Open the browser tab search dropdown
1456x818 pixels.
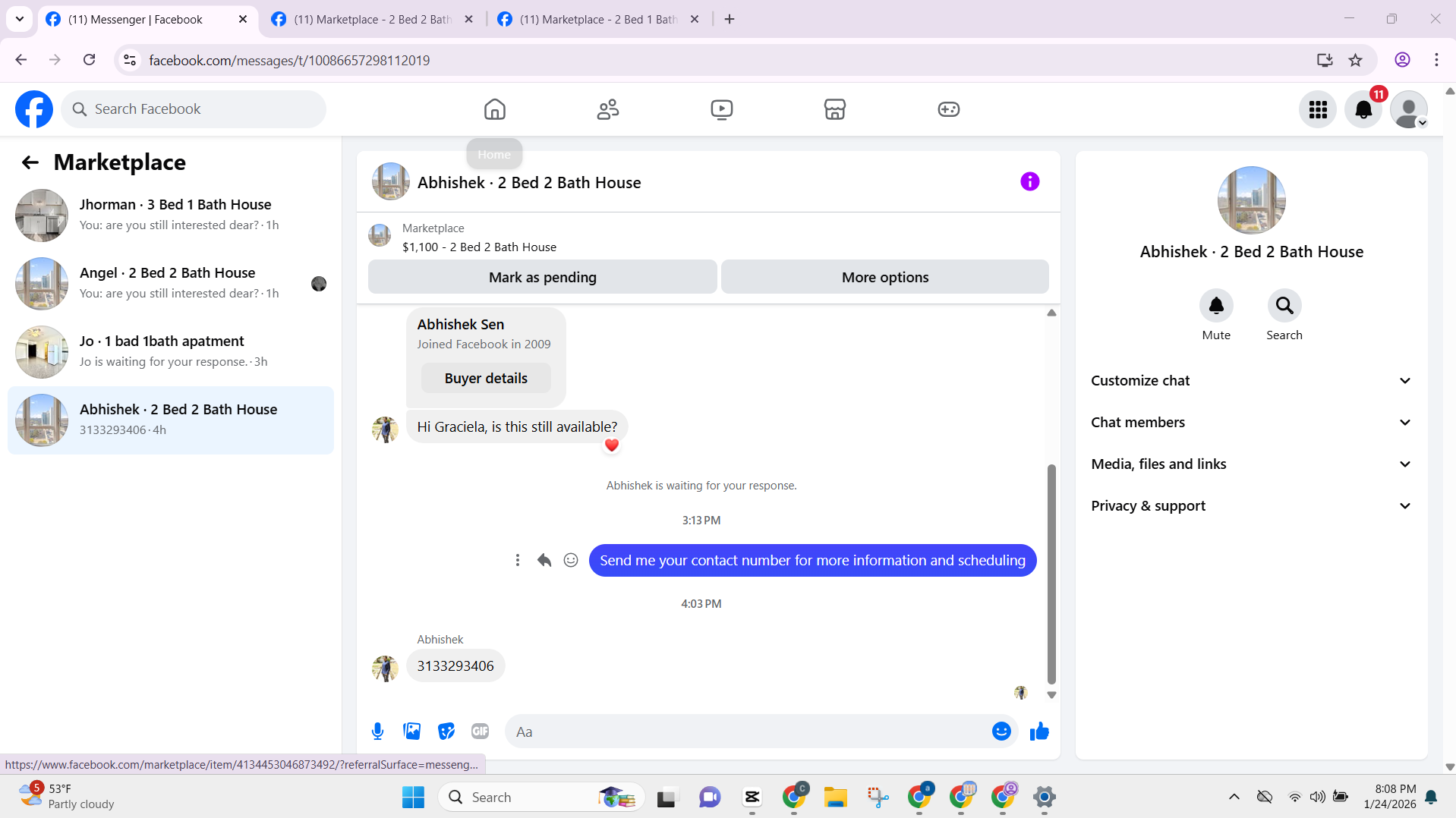click(x=20, y=19)
